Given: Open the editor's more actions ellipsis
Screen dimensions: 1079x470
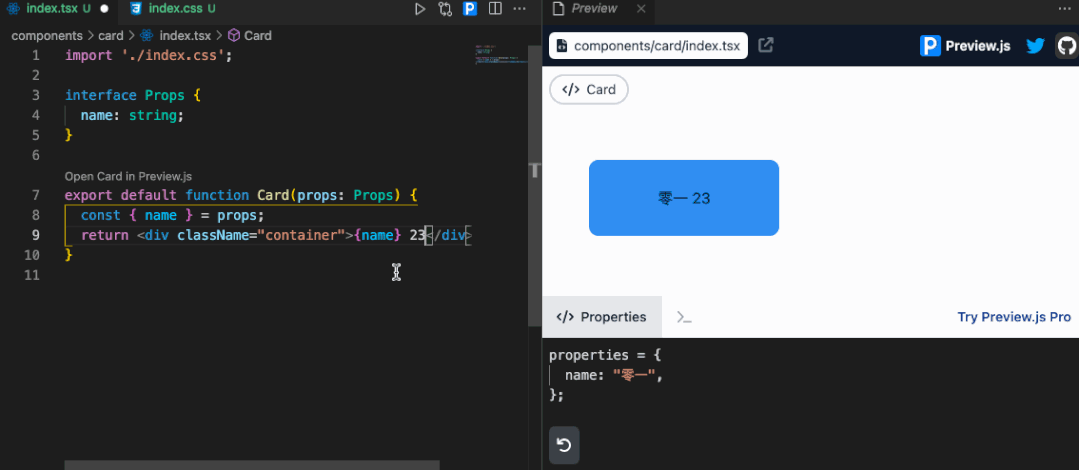Looking at the screenshot, I should (x=520, y=9).
